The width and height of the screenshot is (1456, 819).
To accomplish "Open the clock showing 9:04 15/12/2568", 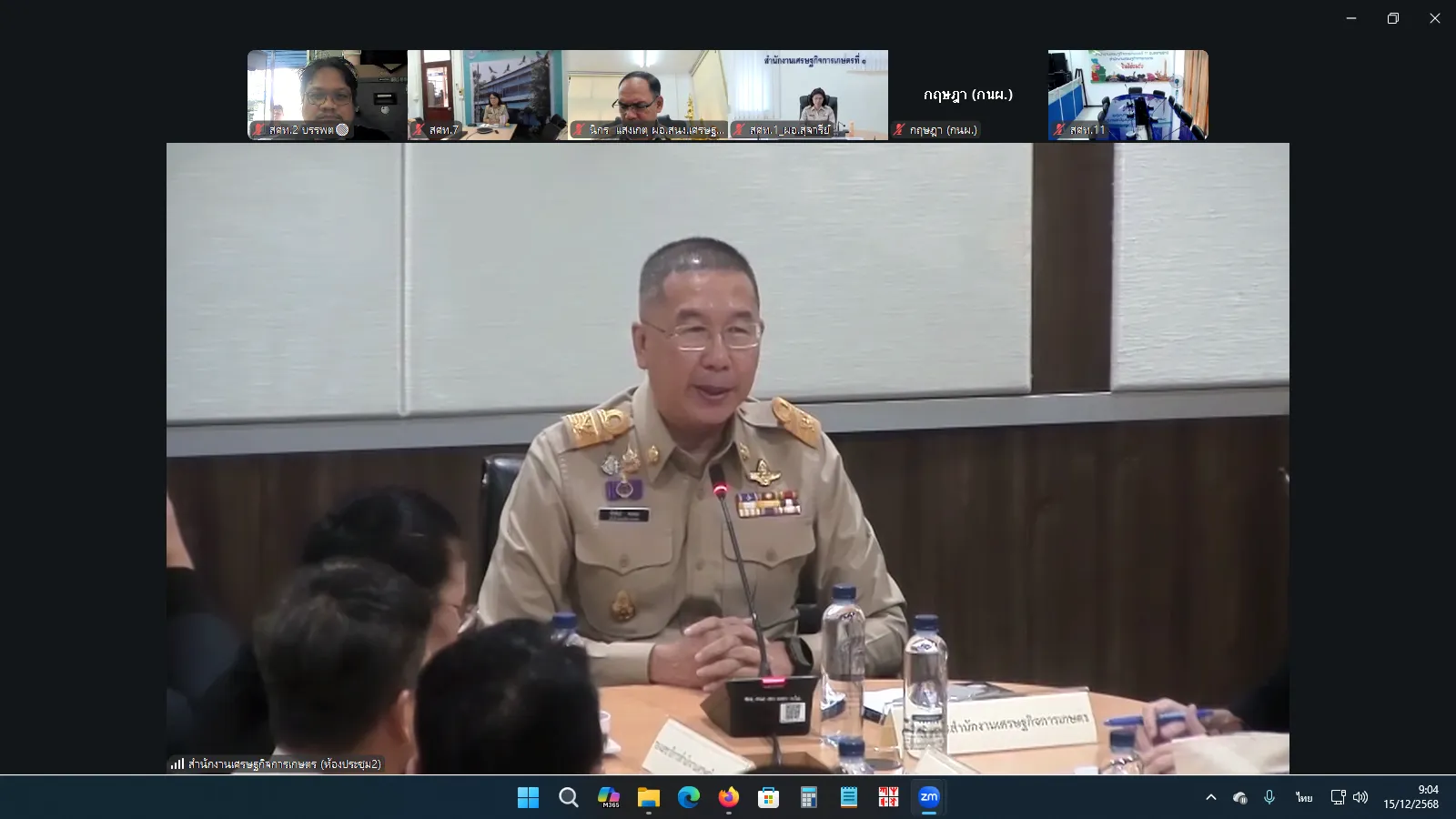I will point(1411,797).
